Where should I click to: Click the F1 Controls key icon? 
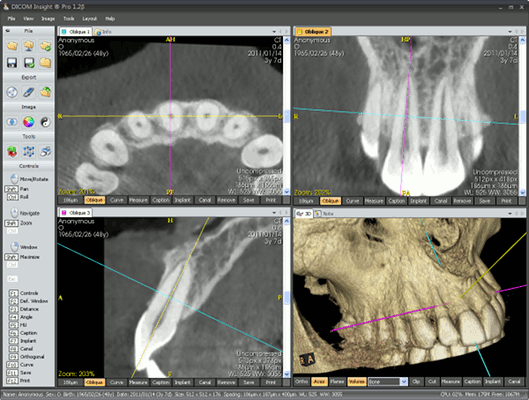tap(13, 293)
